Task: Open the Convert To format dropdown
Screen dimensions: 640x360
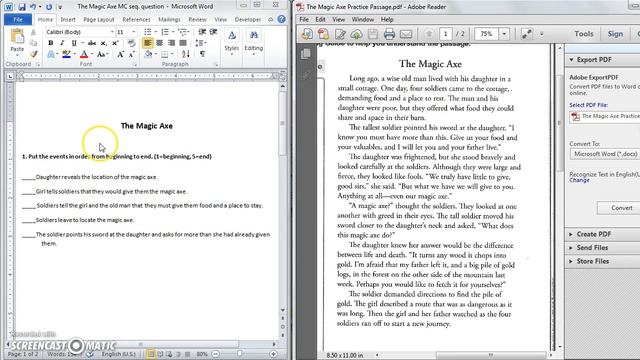Action: pos(605,154)
